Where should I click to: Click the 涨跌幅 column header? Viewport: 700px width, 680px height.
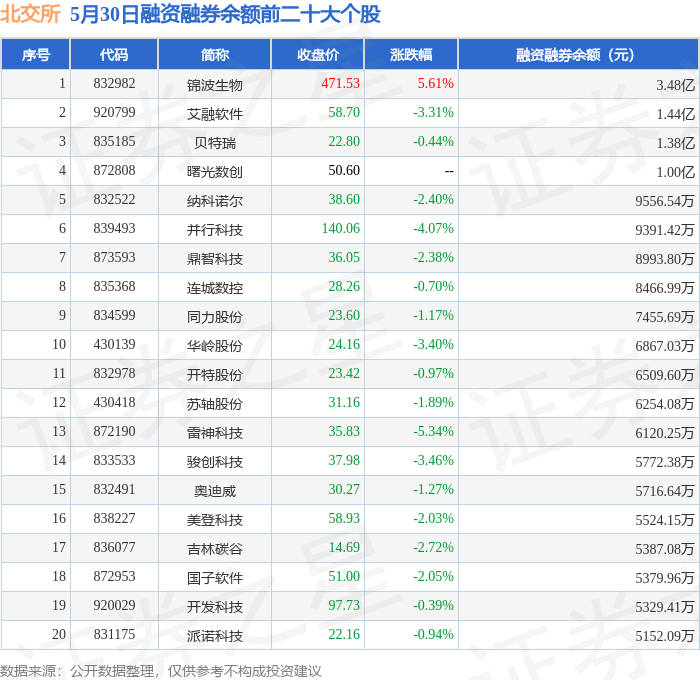coord(411,54)
